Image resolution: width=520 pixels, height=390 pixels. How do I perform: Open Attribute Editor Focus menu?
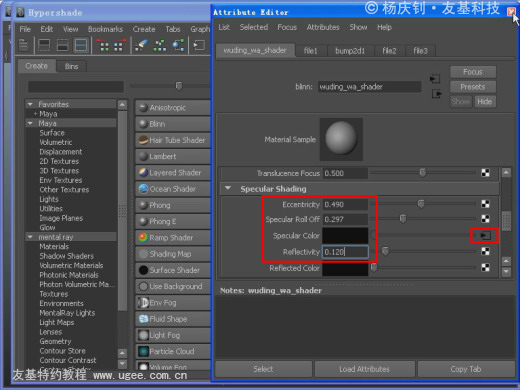287,27
